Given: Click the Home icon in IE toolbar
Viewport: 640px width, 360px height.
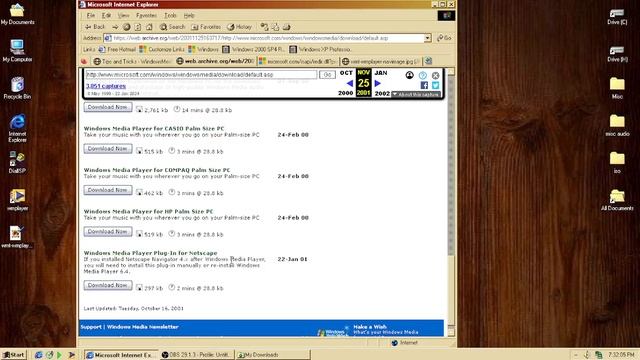Looking at the screenshot, I should [x=149, y=27].
